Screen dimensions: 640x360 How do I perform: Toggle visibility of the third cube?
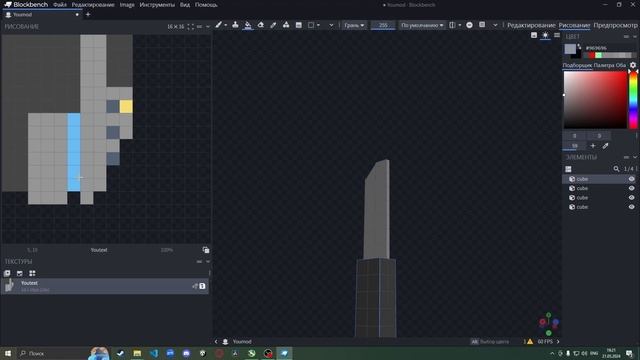tap(631, 198)
